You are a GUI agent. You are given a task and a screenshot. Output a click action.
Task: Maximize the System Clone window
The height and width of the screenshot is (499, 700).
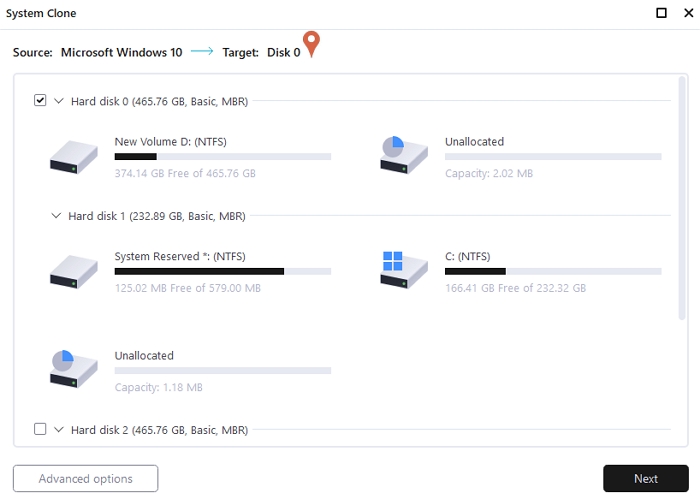pyautogui.click(x=662, y=13)
